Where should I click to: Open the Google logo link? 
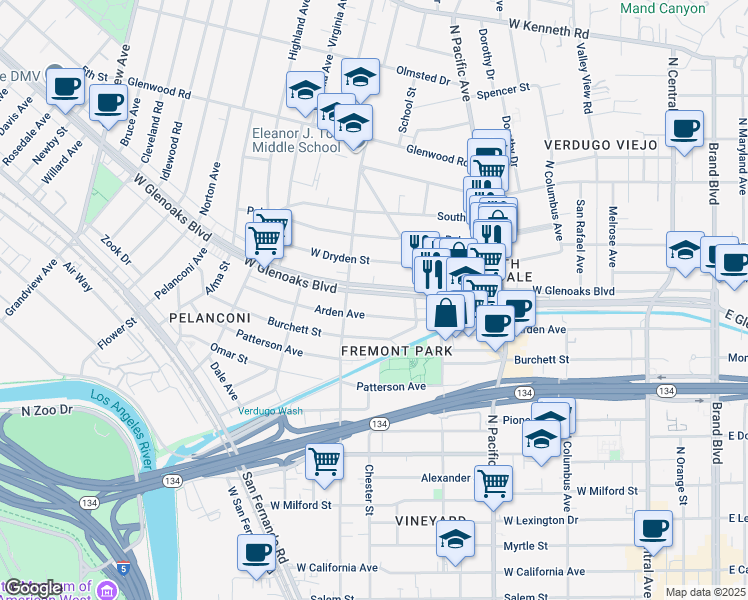34,589
